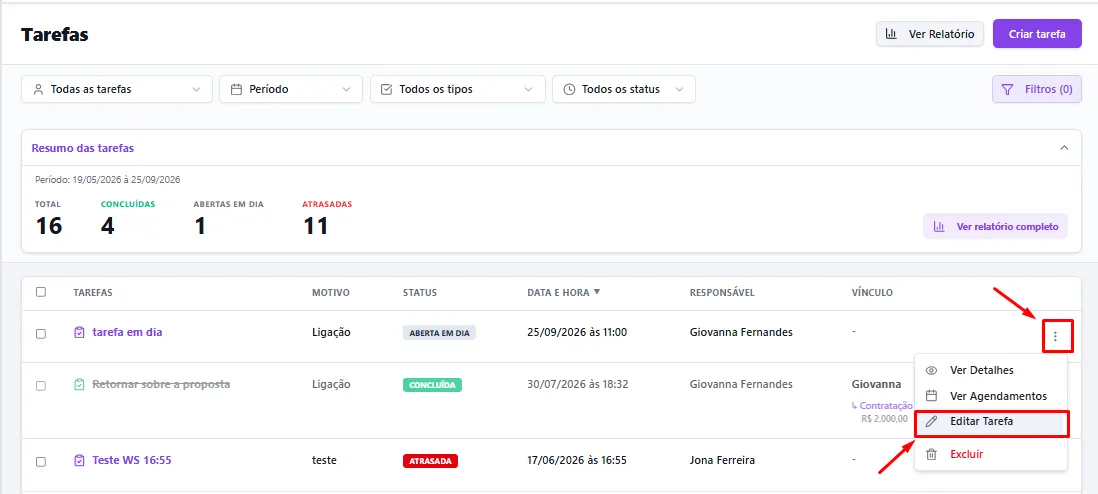Click the ATRASADA status badge

[x=430, y=462]
